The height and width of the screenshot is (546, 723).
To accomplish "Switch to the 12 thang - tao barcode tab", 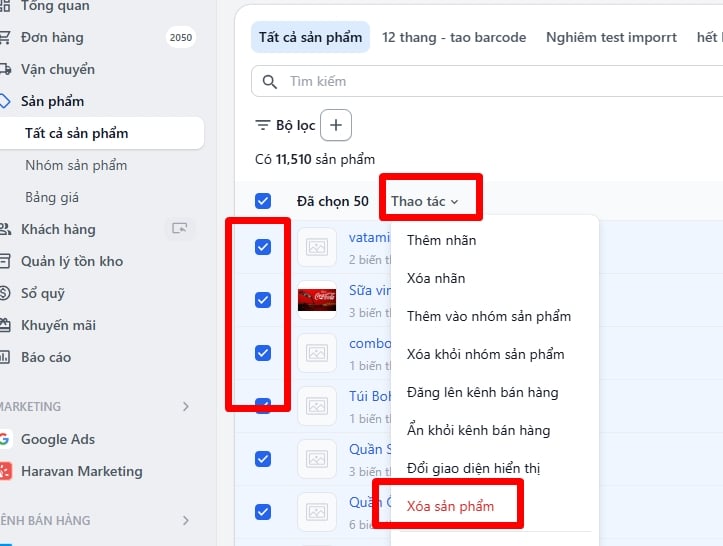I will (454, 37).
